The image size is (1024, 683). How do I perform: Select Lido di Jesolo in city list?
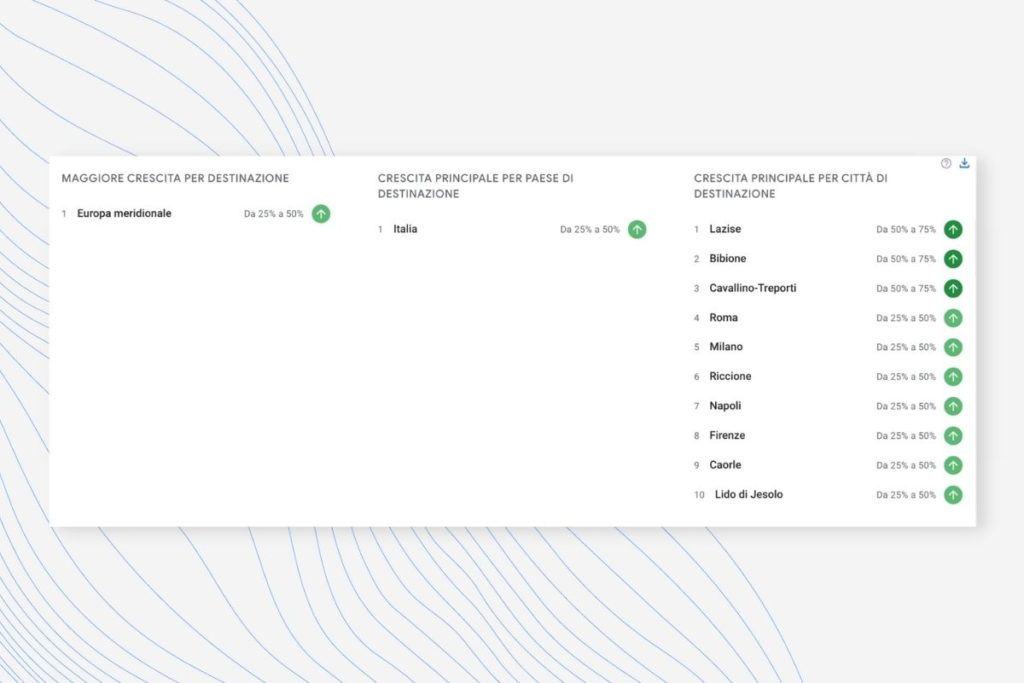pos(748,494)
